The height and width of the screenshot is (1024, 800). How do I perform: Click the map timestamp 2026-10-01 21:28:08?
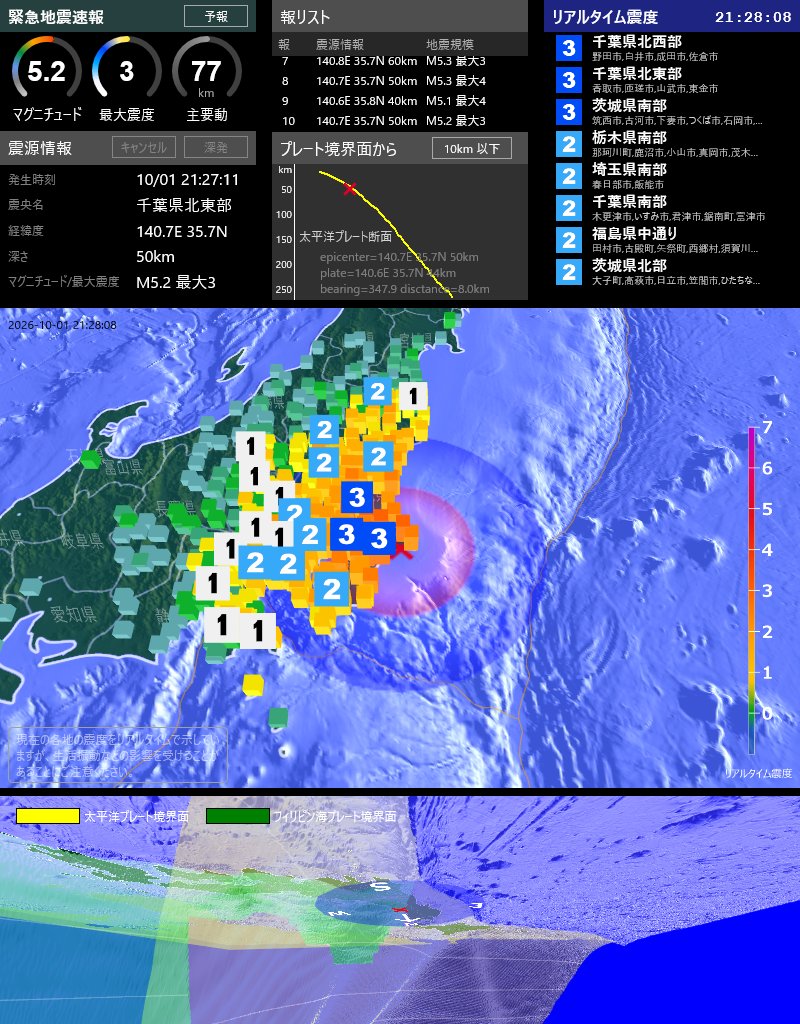pos(62,325)
